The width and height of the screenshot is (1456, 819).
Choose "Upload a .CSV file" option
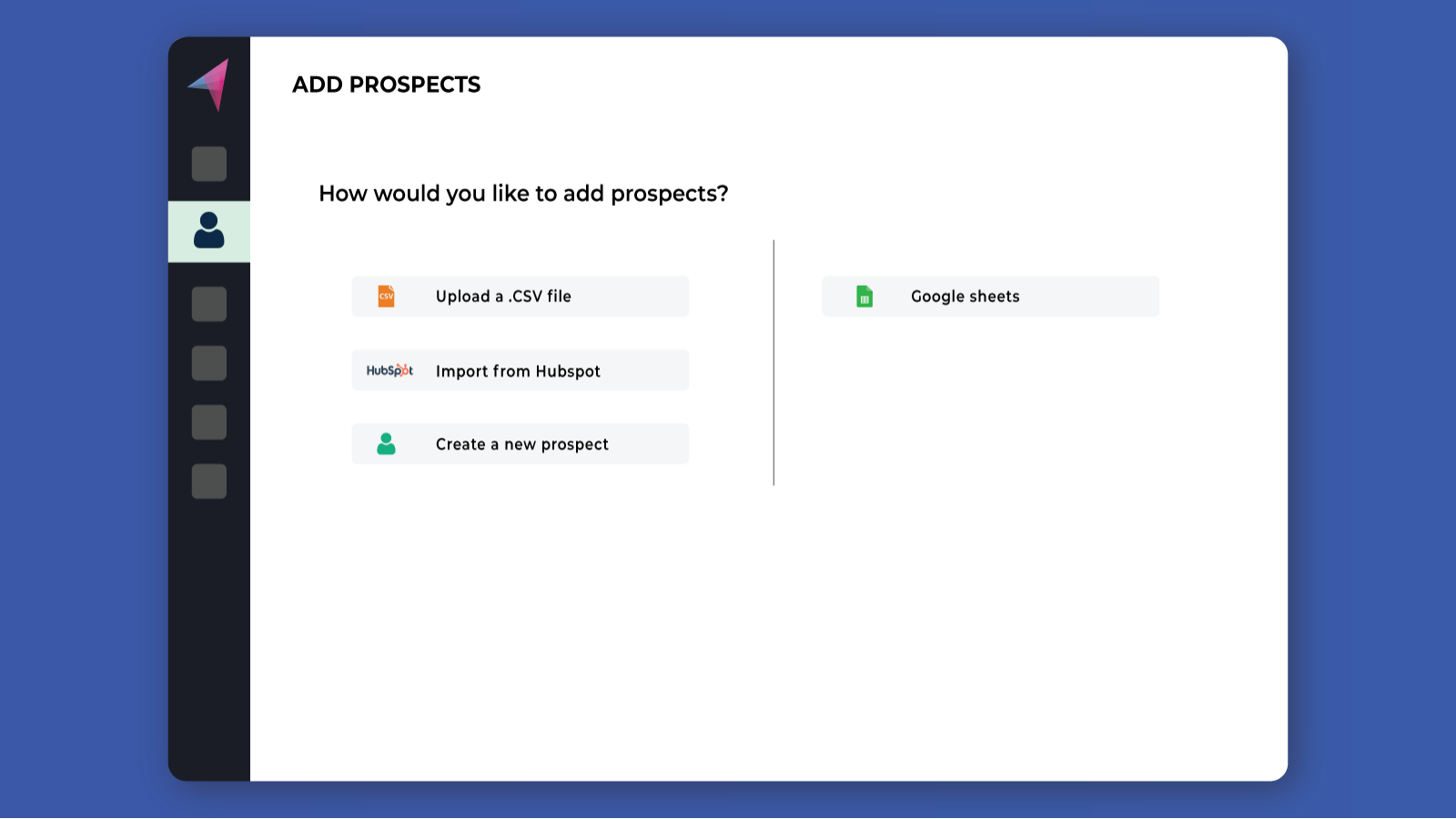[503, 297]
